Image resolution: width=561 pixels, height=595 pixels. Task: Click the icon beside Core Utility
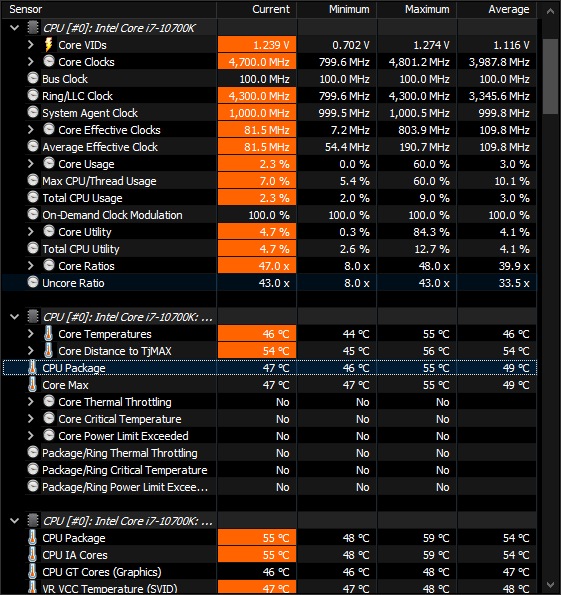click(x=49, y=231)
